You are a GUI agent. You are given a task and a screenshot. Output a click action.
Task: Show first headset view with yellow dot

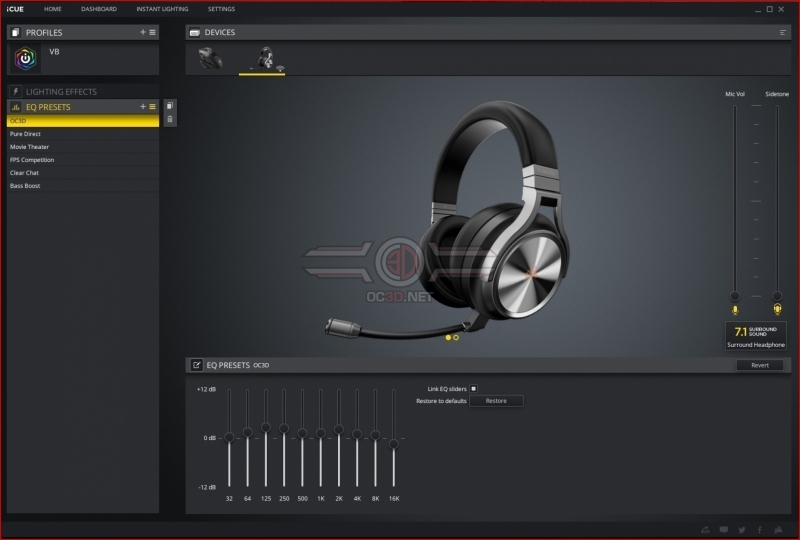(448, 337)
